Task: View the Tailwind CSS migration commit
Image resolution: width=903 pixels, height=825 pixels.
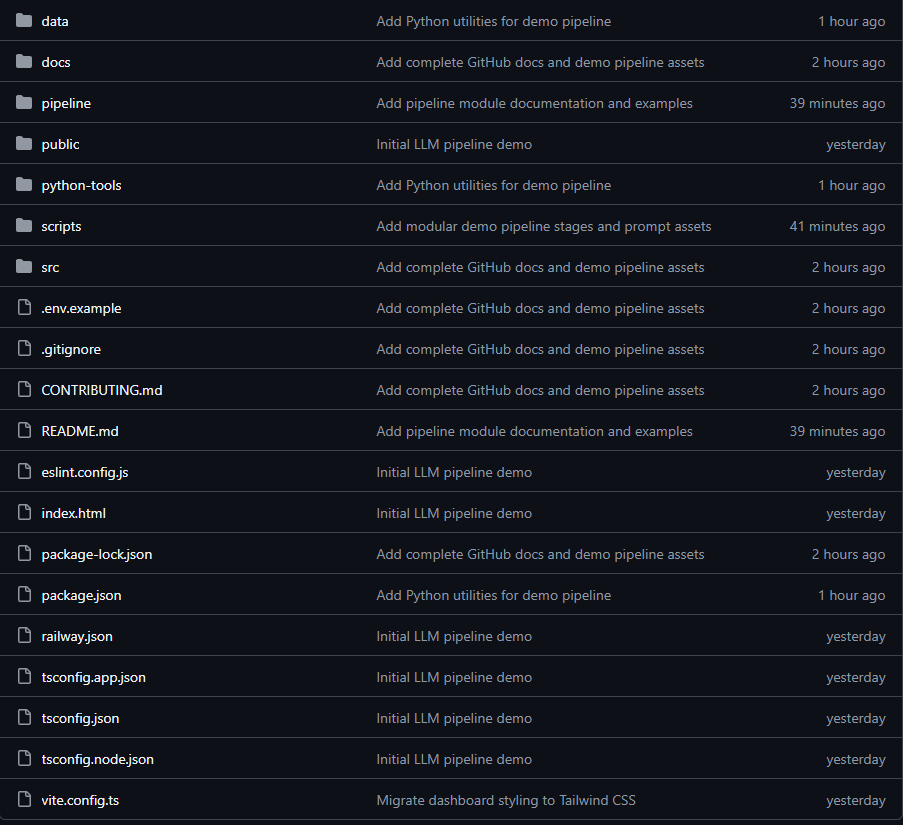Action: click(505, 800)
